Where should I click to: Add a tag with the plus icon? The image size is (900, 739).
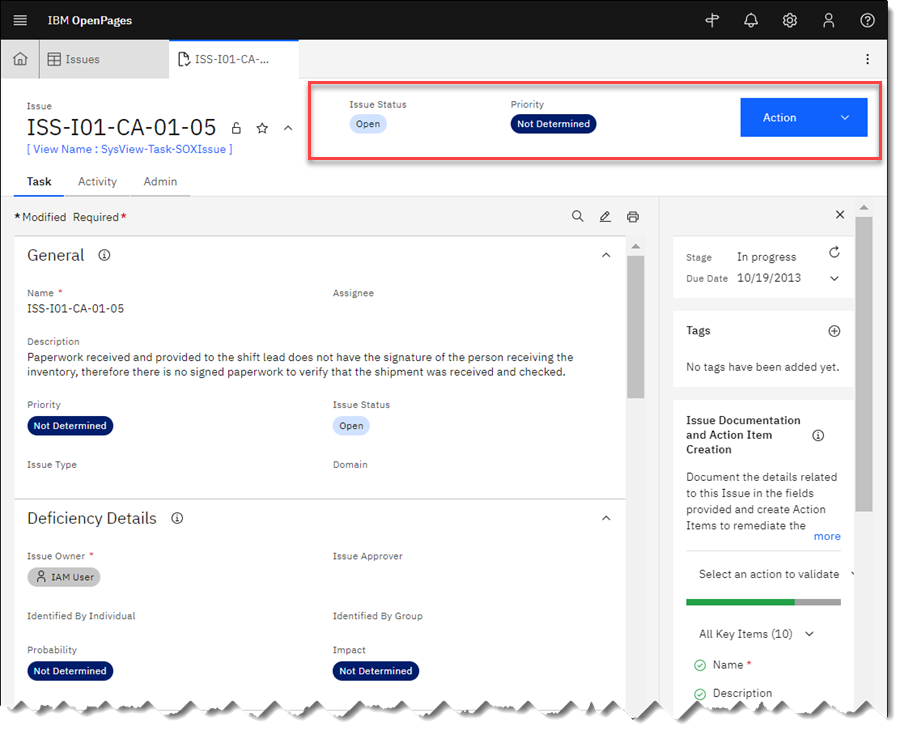[835, 330]
